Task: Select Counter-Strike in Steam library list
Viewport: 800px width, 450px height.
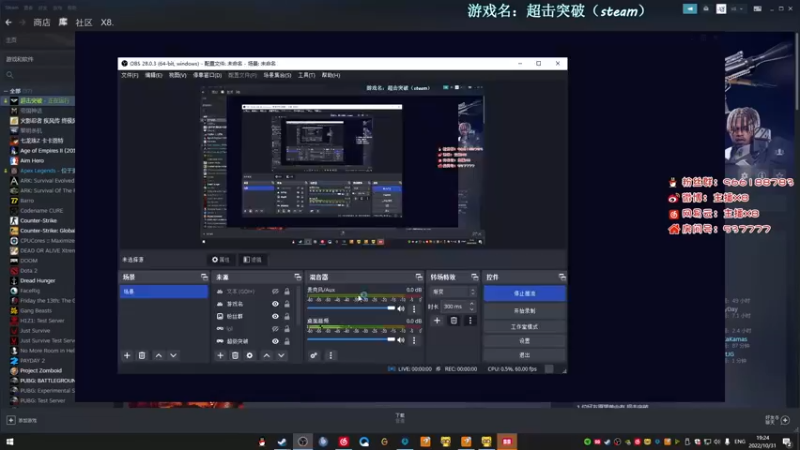Action: [38, 220]
